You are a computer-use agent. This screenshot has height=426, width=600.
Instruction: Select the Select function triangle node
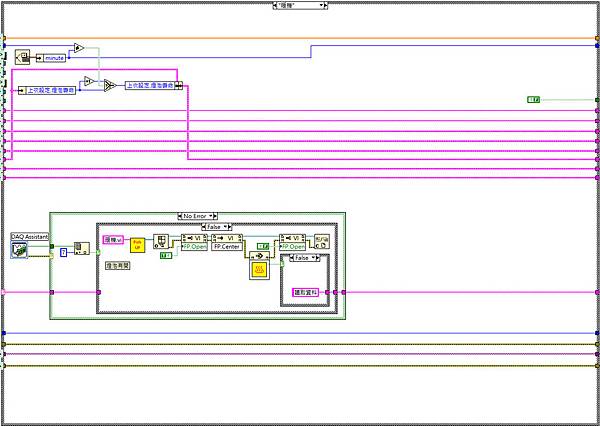[110, 85]
